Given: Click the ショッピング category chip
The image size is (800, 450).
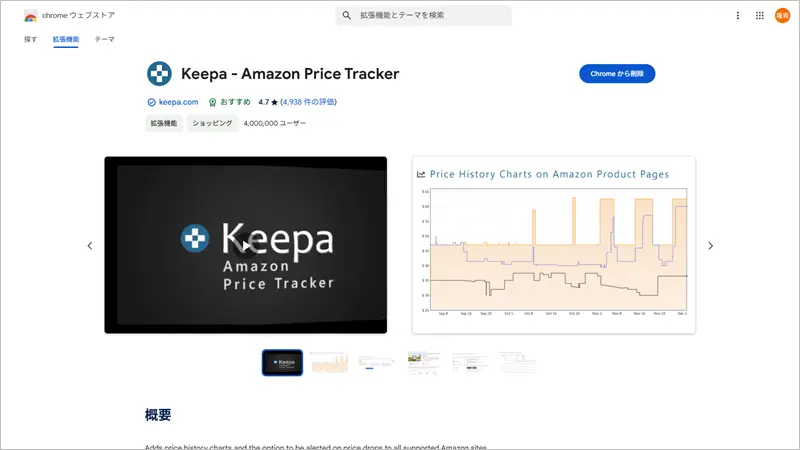Looking at the screenshot, I should point(212,123).
